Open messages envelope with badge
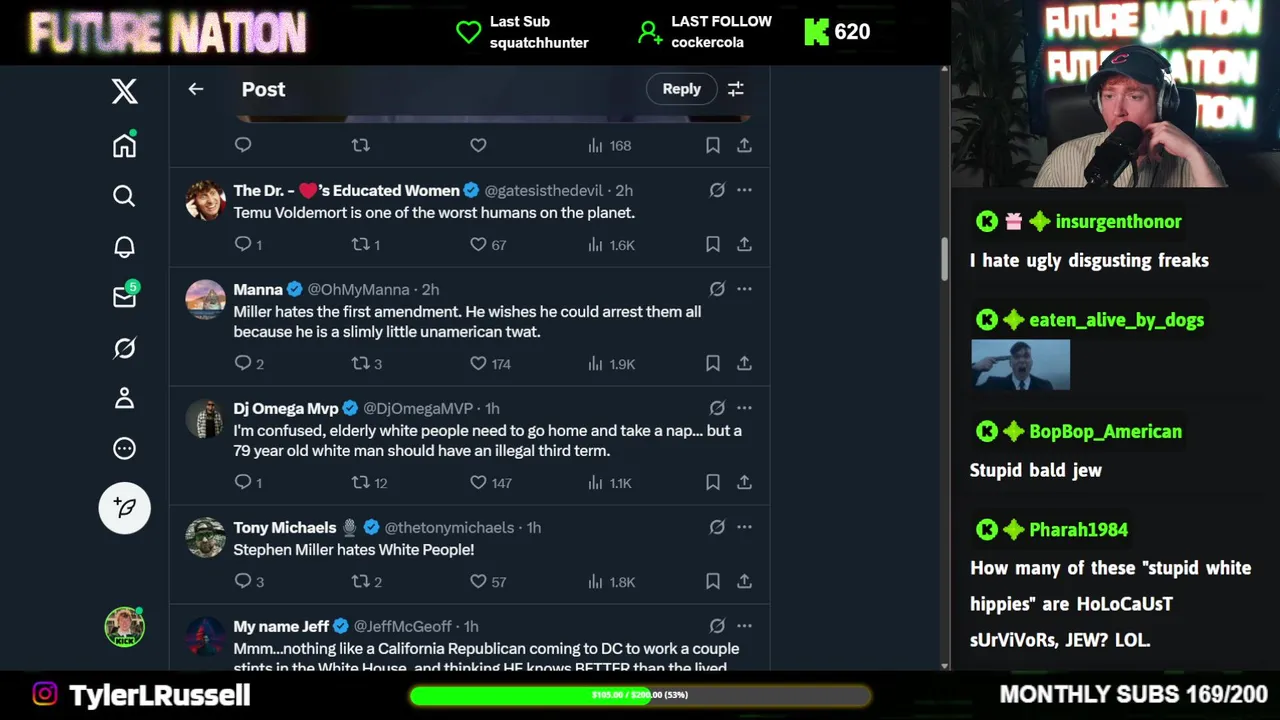Image resolution: width=1280 pixels, height=720 pixels. coord(125,296)
